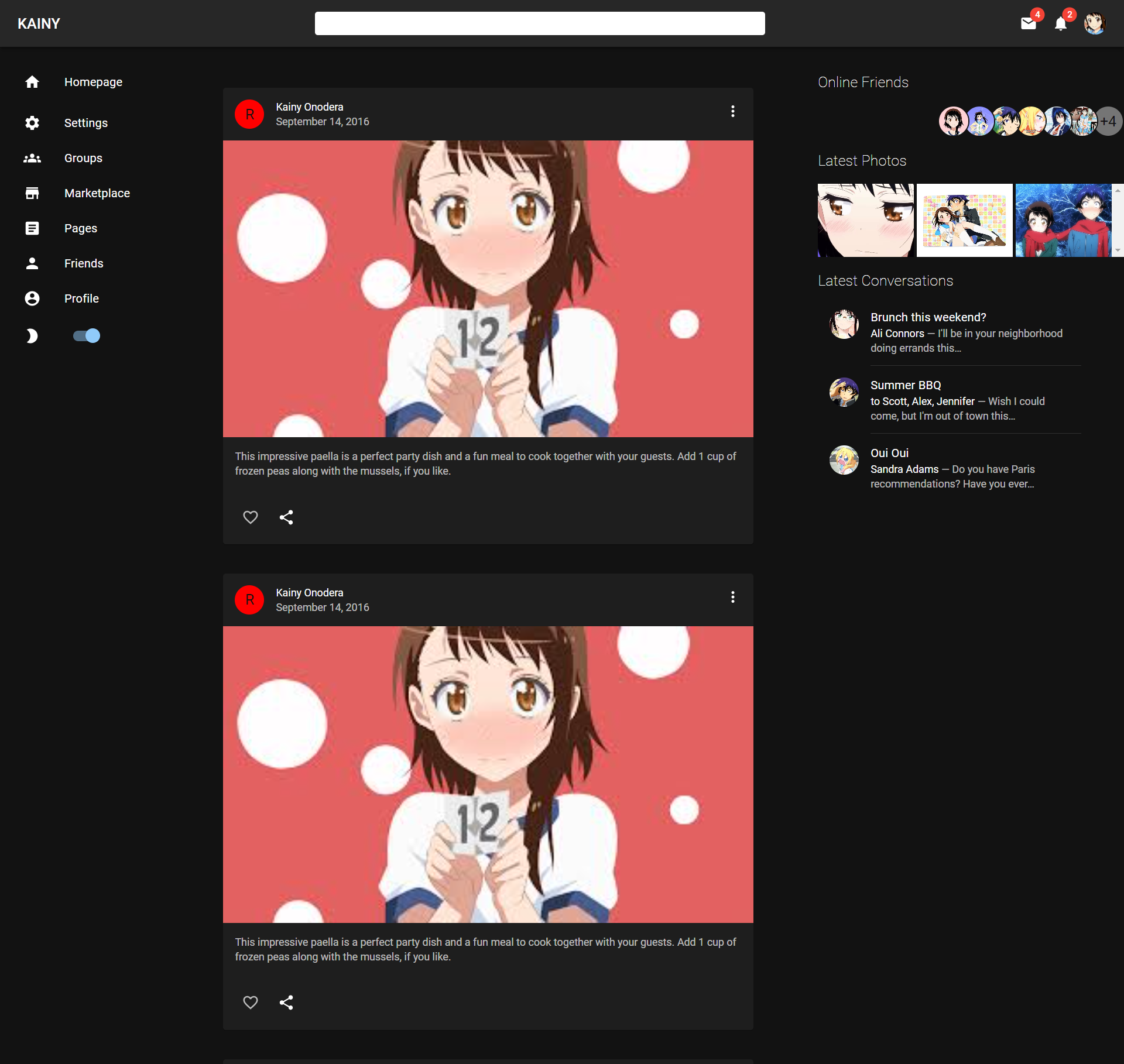Click Kainy Onodera name on second post
1124x1064 pixels.
310,593
